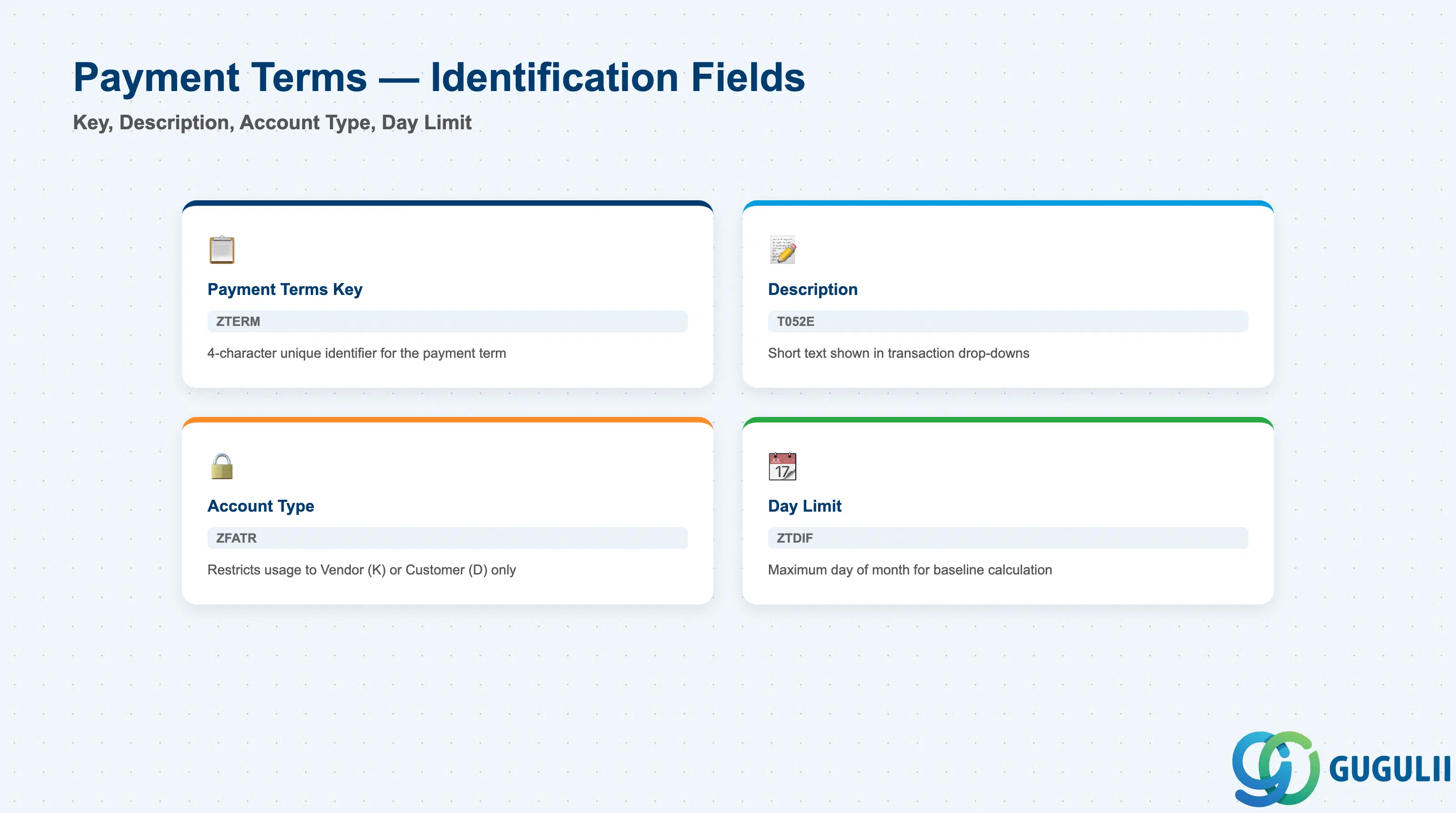This screenshot has width=1456, height=813.
Task: Click the memo pencil icon on Description card
Action: tap(782, 250)
